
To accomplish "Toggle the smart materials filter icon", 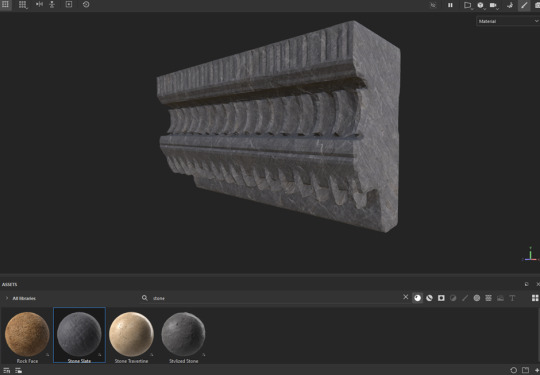I will click(429, 298).
